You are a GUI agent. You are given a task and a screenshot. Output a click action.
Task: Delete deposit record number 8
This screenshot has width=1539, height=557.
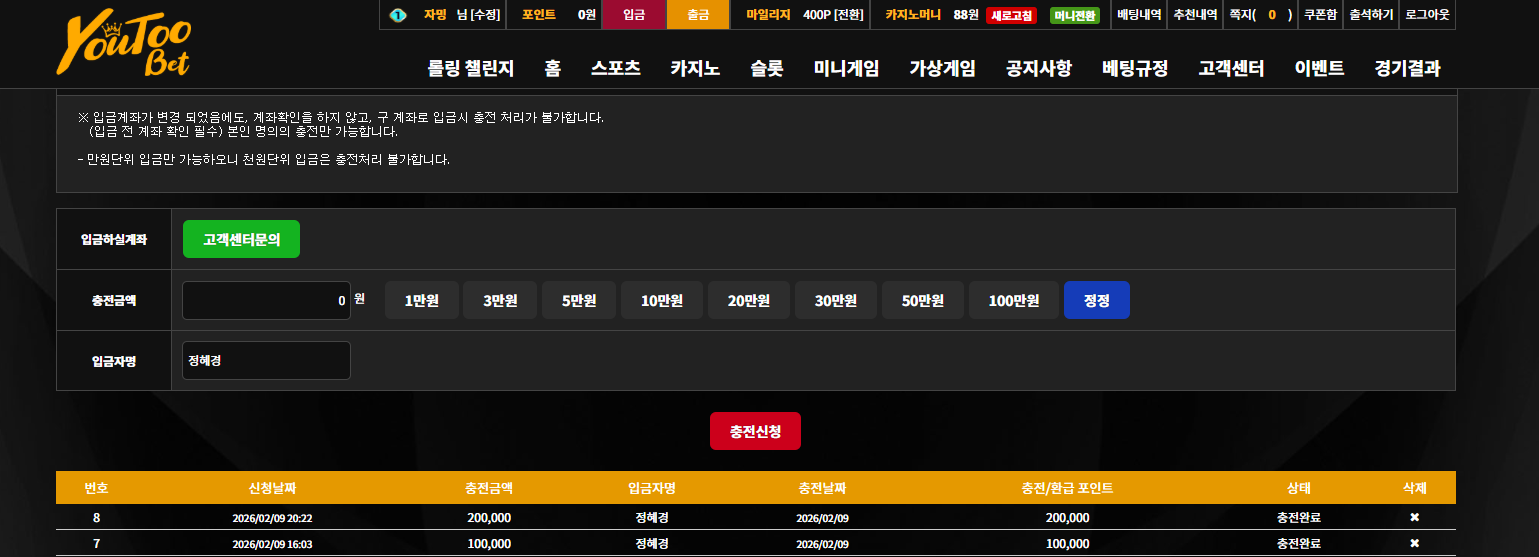pyautogui.click(x=1414, y=517)
